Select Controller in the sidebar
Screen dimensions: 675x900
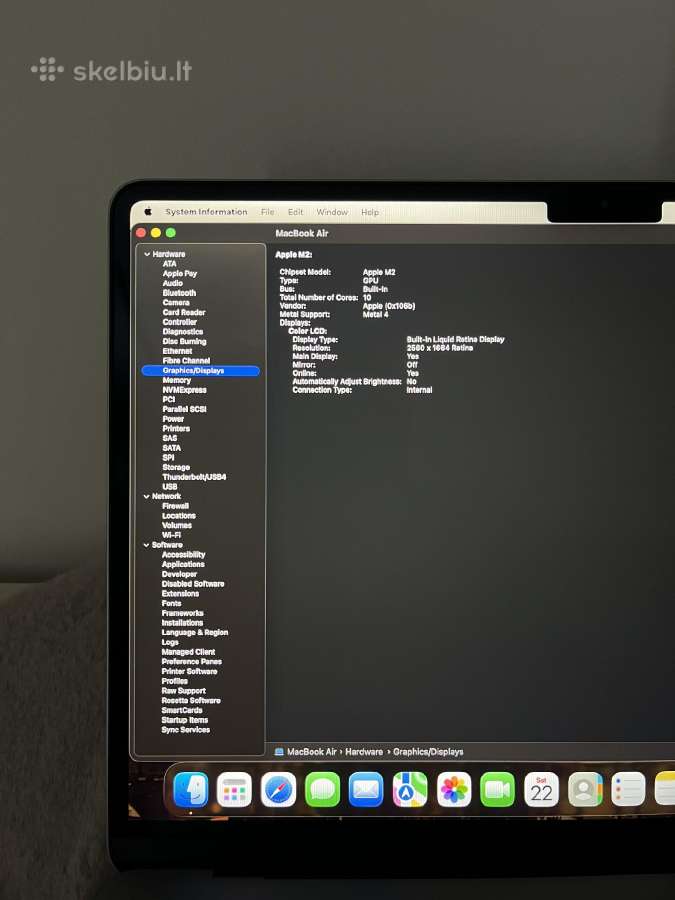[180, 322]
